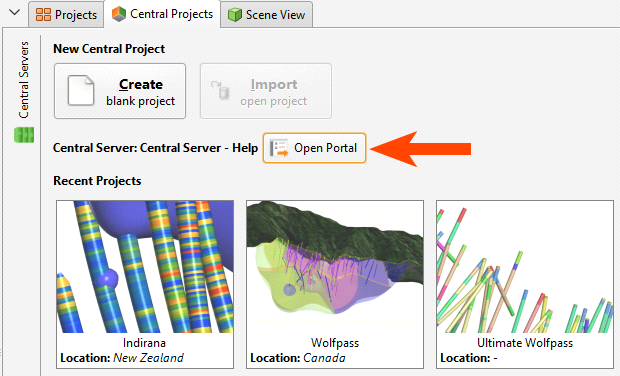Select the Central Projects tab

[x=162, y=14]
